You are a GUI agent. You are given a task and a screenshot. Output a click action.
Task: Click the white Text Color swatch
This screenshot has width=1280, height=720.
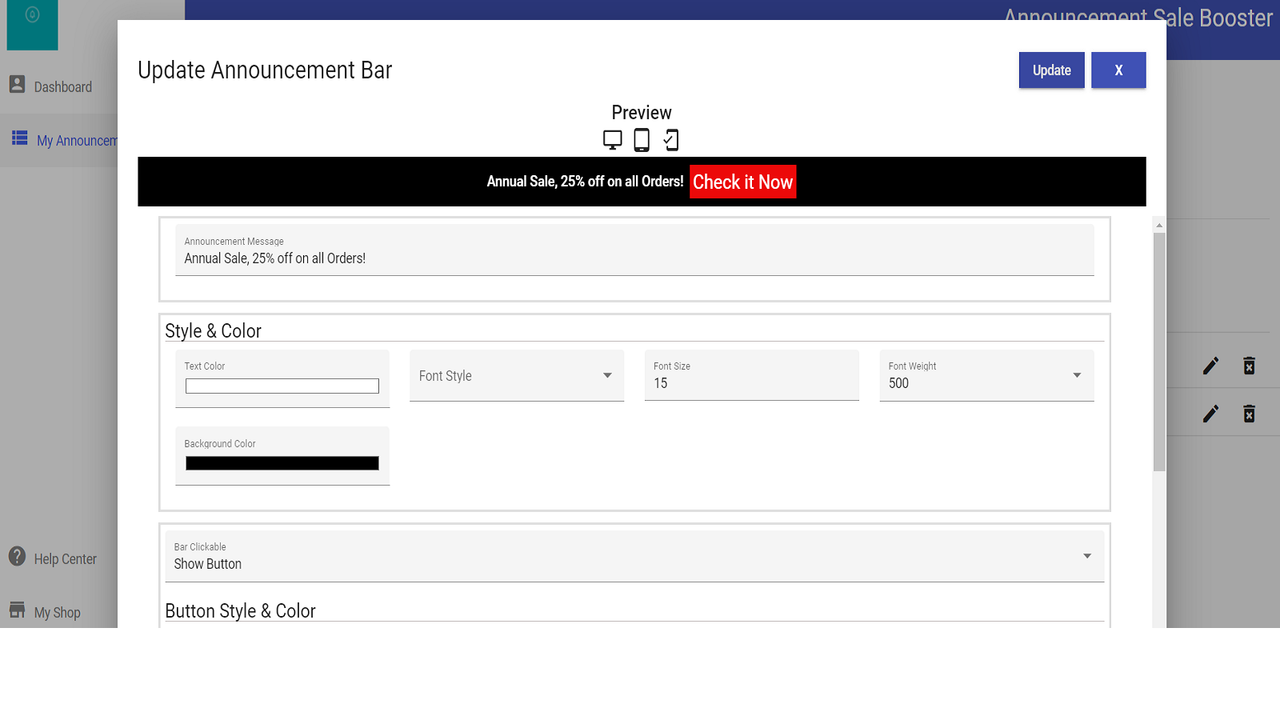pos(282,386)
